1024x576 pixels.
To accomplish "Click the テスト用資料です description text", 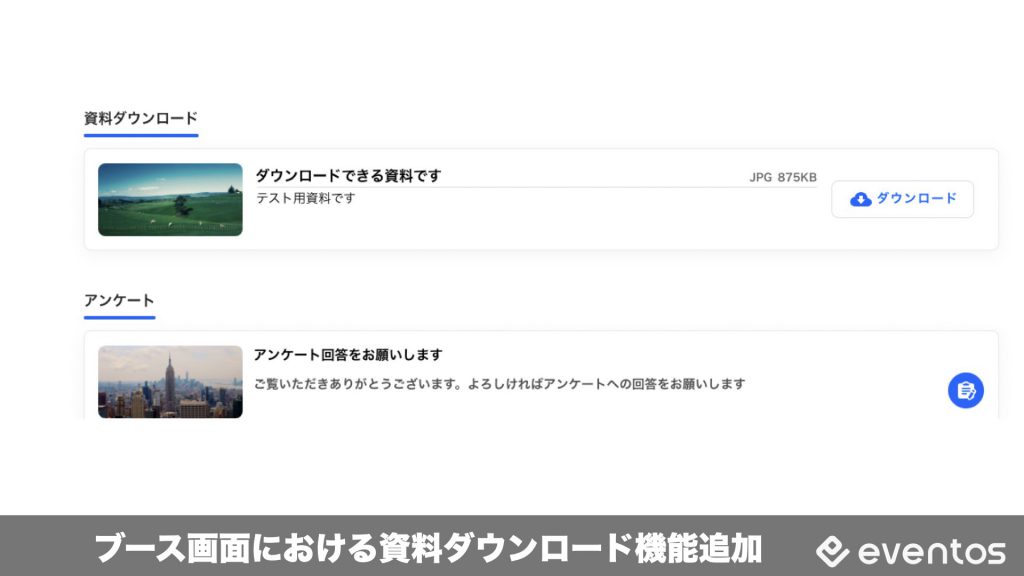I will tap(306, 198).
